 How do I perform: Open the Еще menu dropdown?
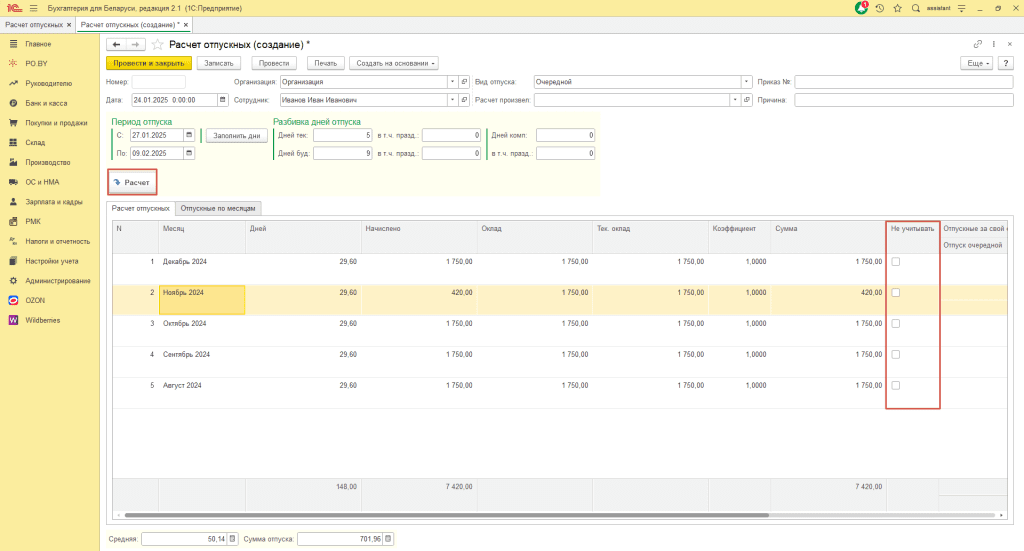977,63
